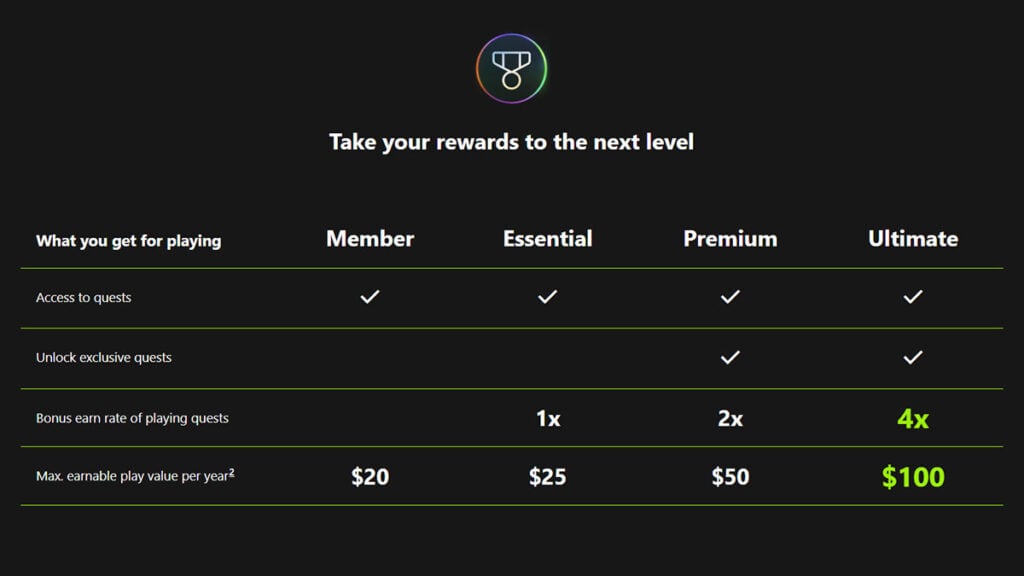
Task: Select the Premium column header
Action: [x=730, y=239]
